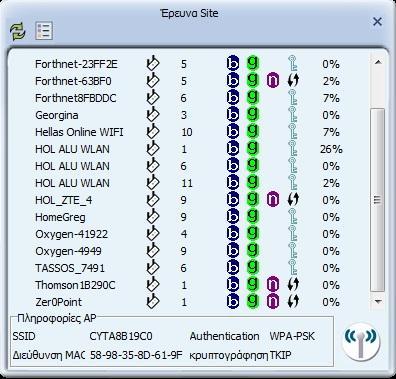Click the MAC address 58-98-35-8D-61-9F
Viewport: 396px width, 379px height.
[x=136, y=355]
